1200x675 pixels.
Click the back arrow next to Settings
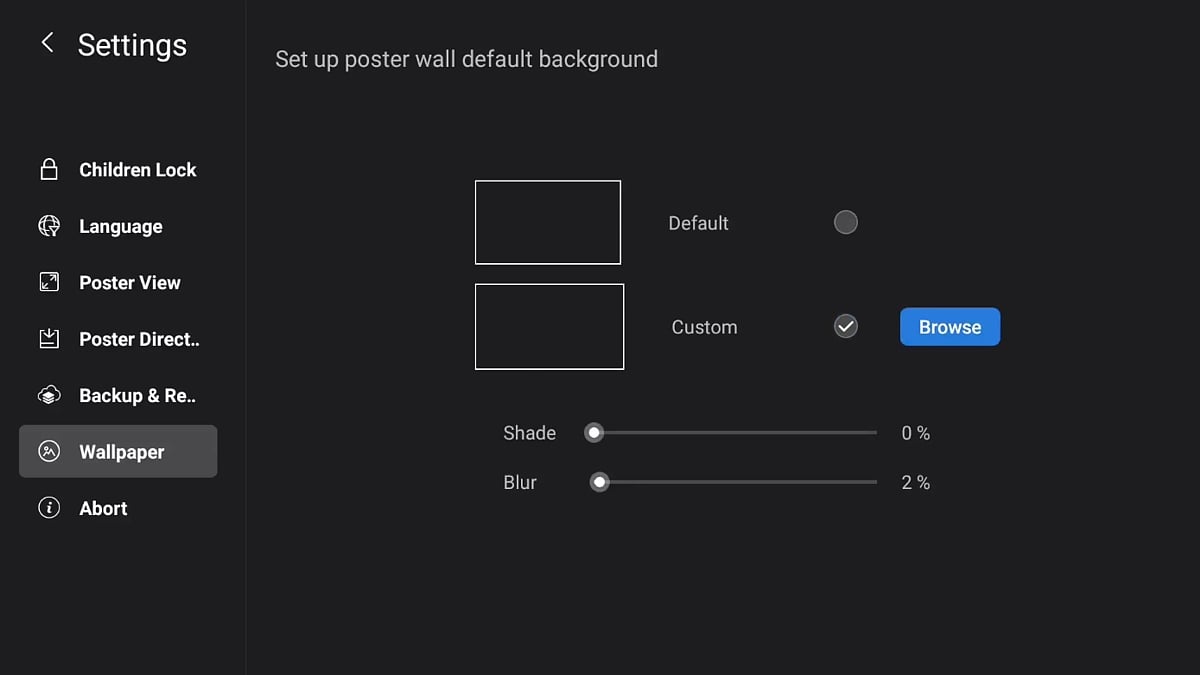47,43
